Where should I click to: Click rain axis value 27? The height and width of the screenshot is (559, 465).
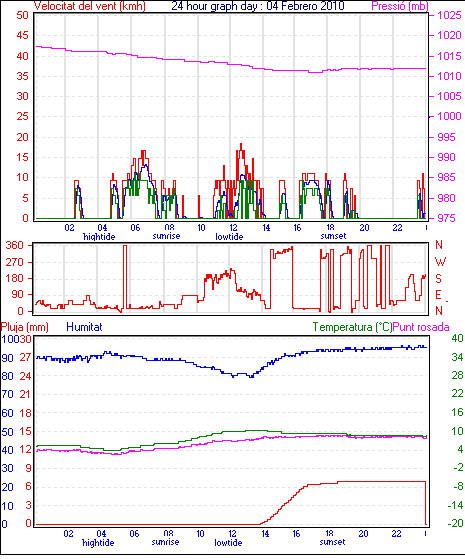click(25, 358)
